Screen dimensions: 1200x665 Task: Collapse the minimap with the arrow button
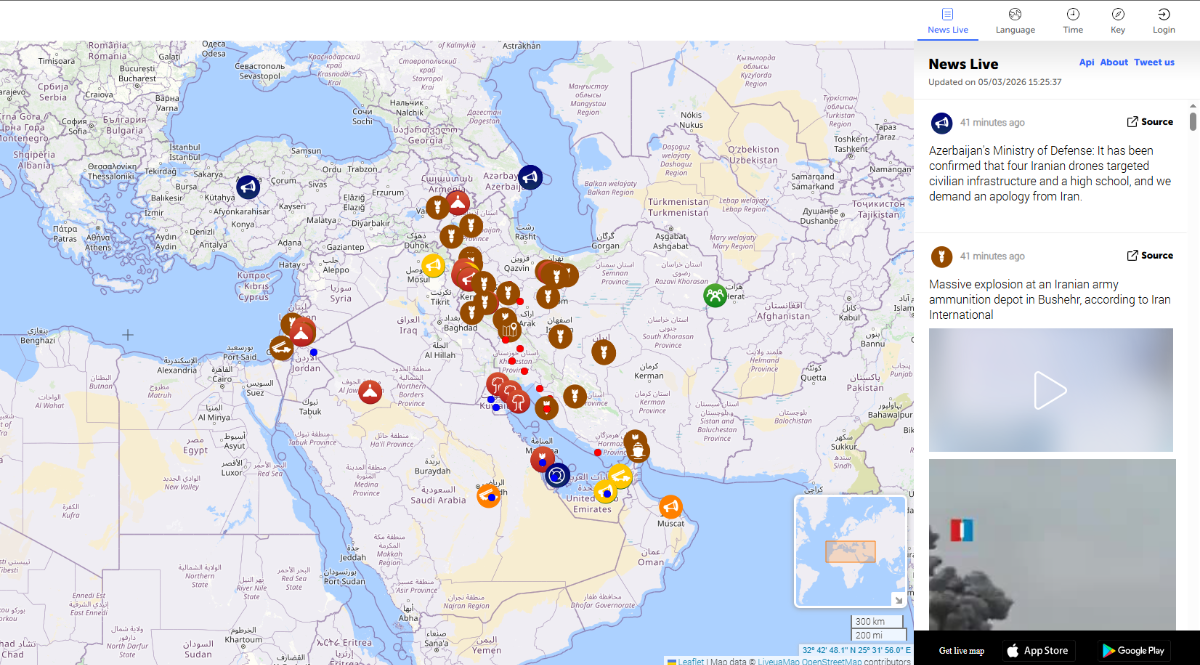coord(897,599)
